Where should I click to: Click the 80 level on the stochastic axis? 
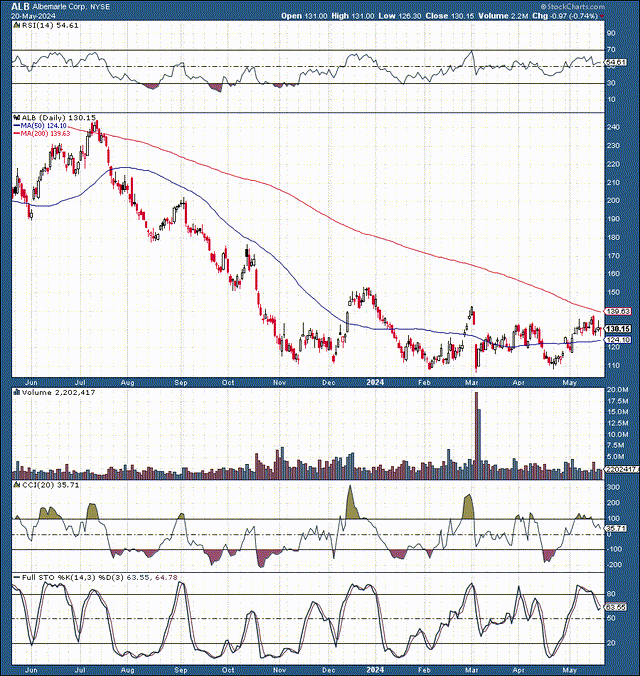[x=612, y=594]
